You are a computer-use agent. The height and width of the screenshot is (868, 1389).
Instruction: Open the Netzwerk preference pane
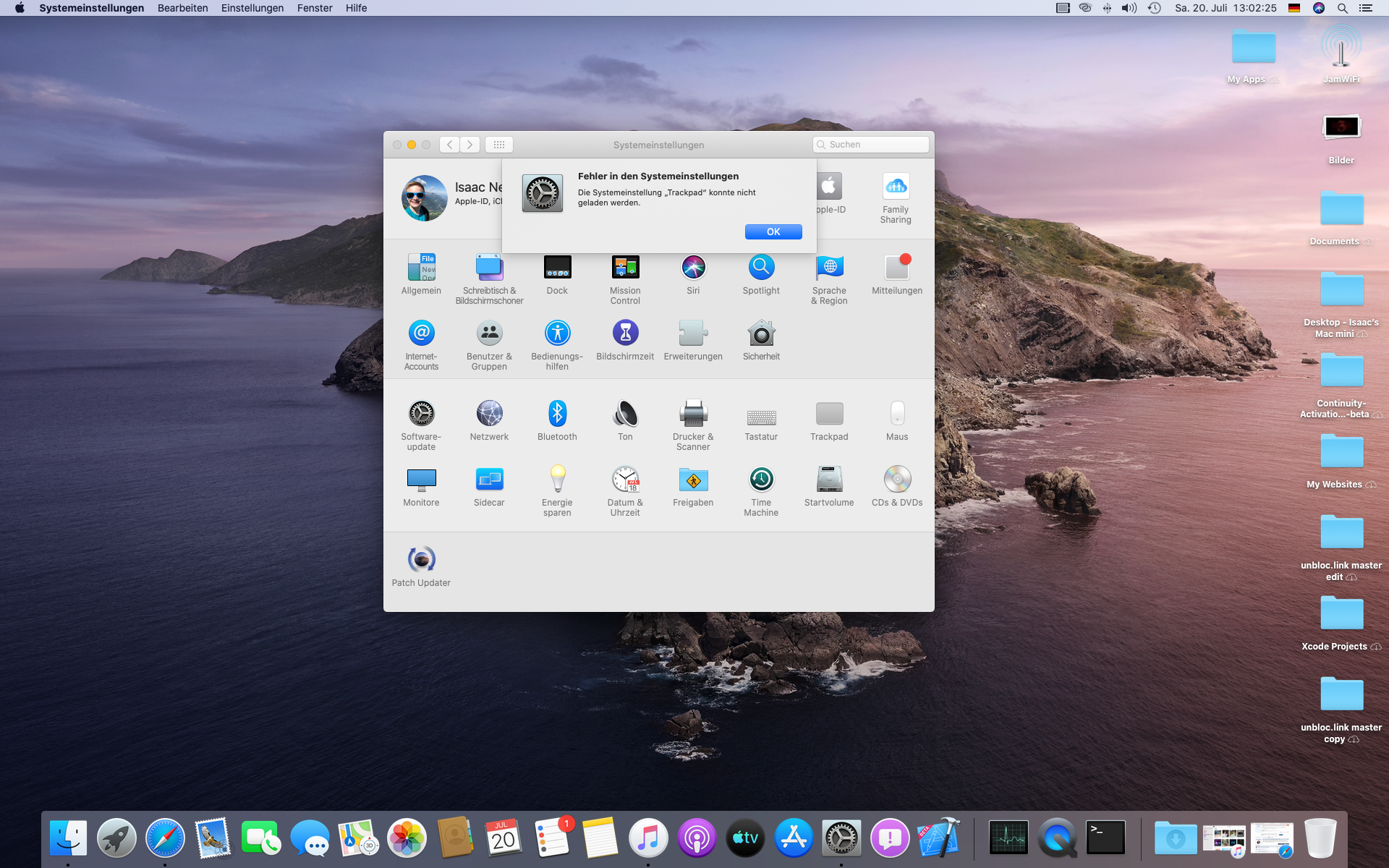489,414
